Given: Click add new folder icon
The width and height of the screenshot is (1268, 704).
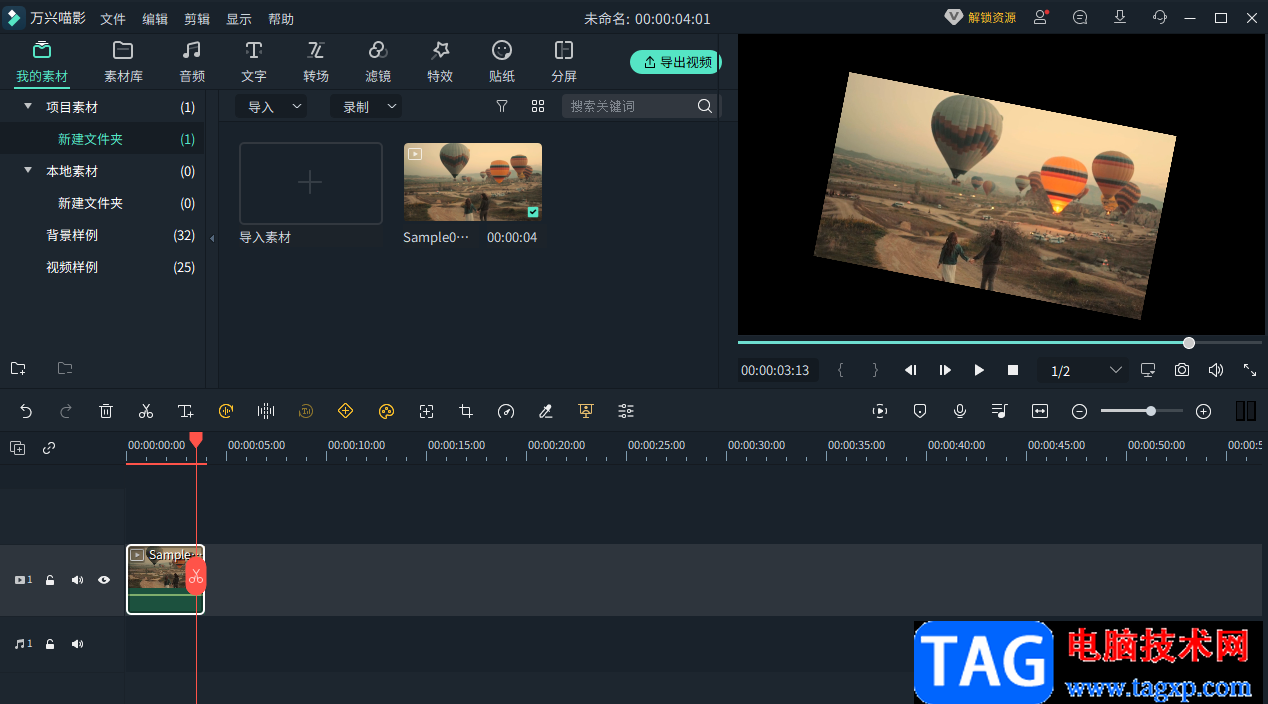Looking at the screenshot, I should 18,368.
